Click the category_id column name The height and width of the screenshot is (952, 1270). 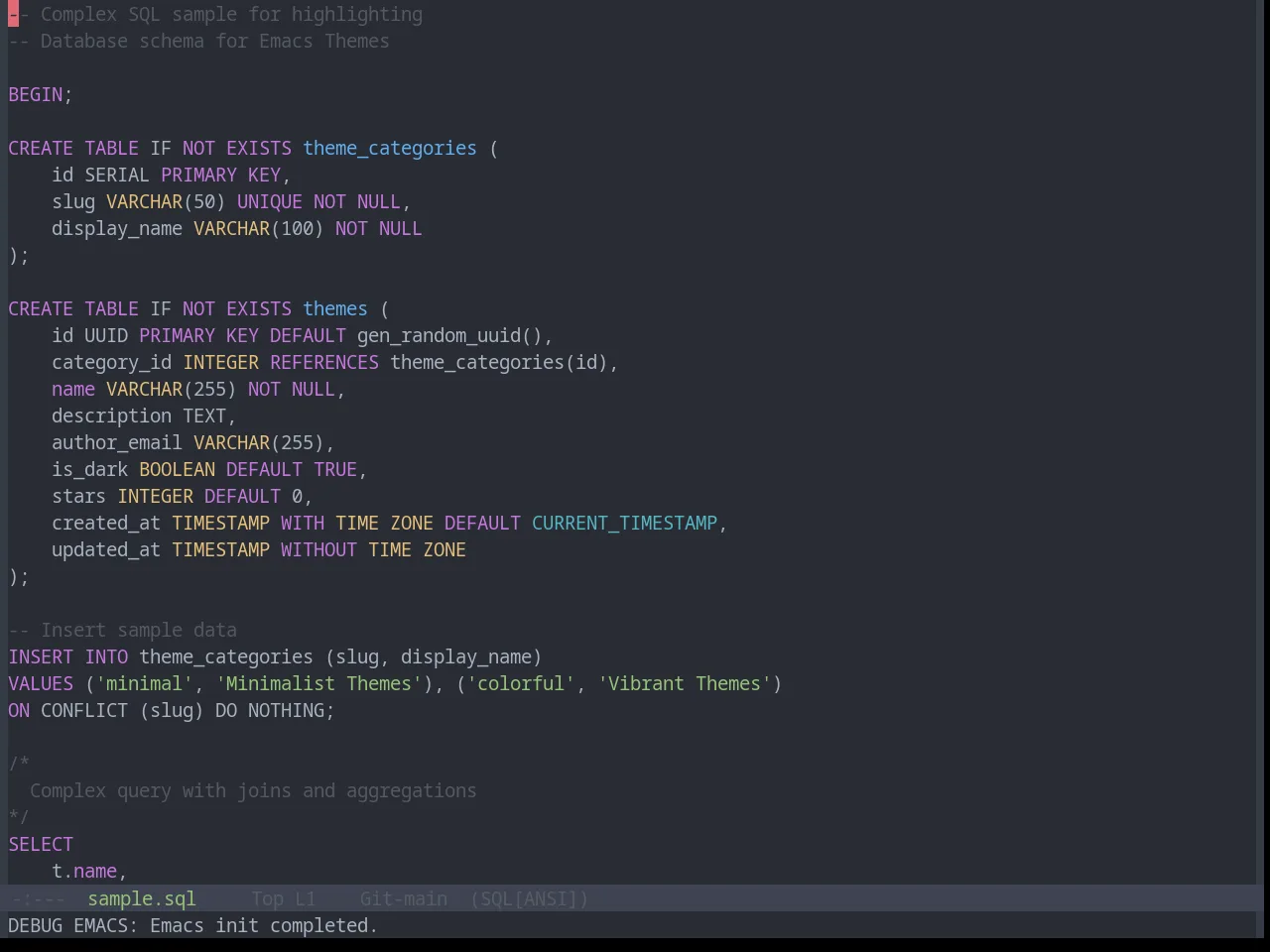[112, 362]
